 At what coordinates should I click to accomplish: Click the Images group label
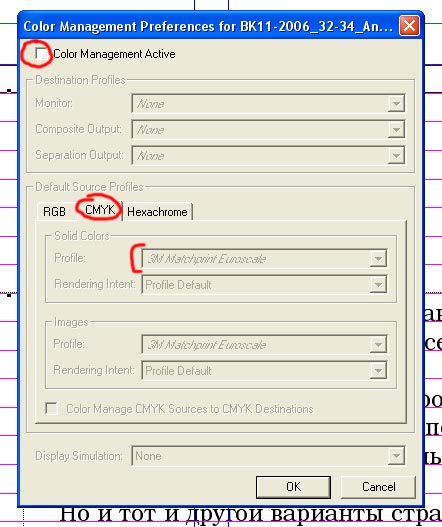click(x=71, y=322)
